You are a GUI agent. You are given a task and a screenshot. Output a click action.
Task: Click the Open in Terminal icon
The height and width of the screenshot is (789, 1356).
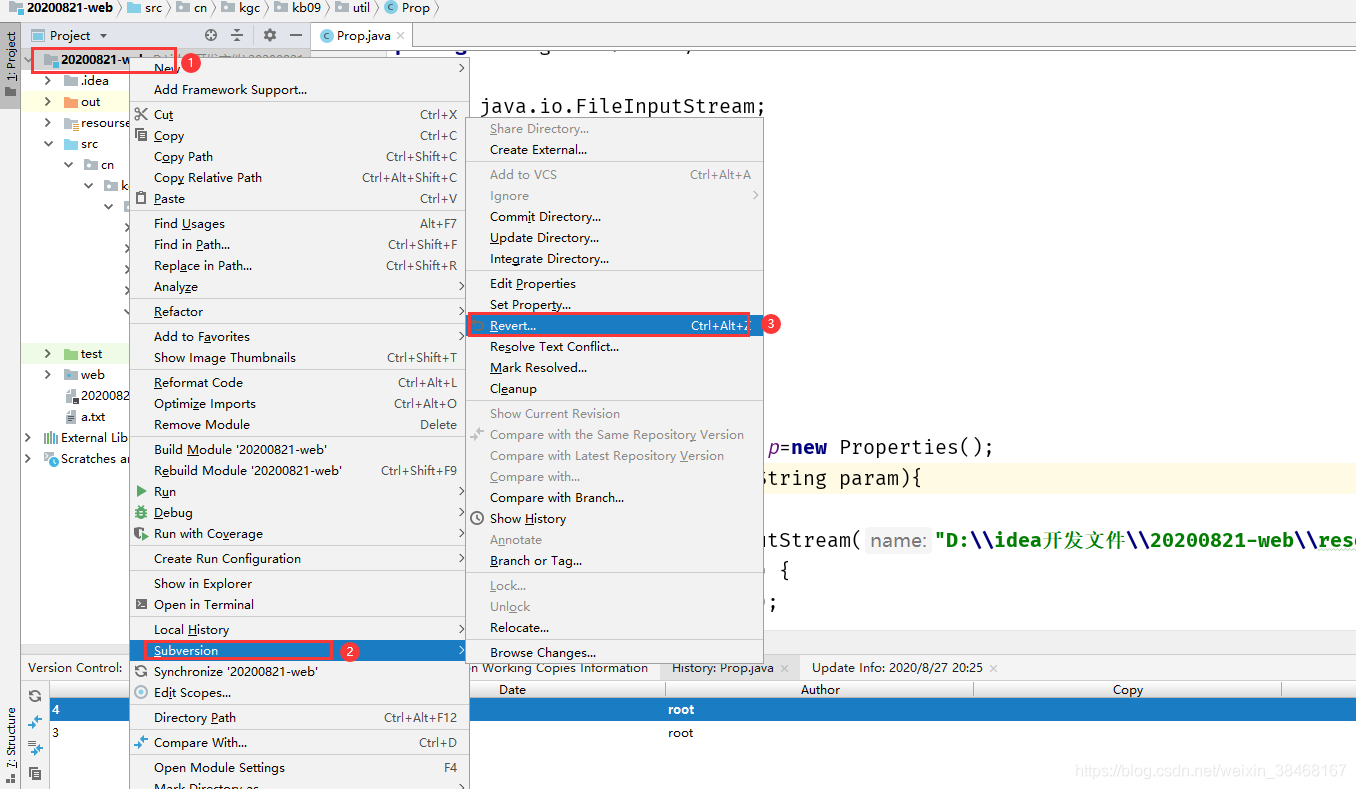click(141, 604)
